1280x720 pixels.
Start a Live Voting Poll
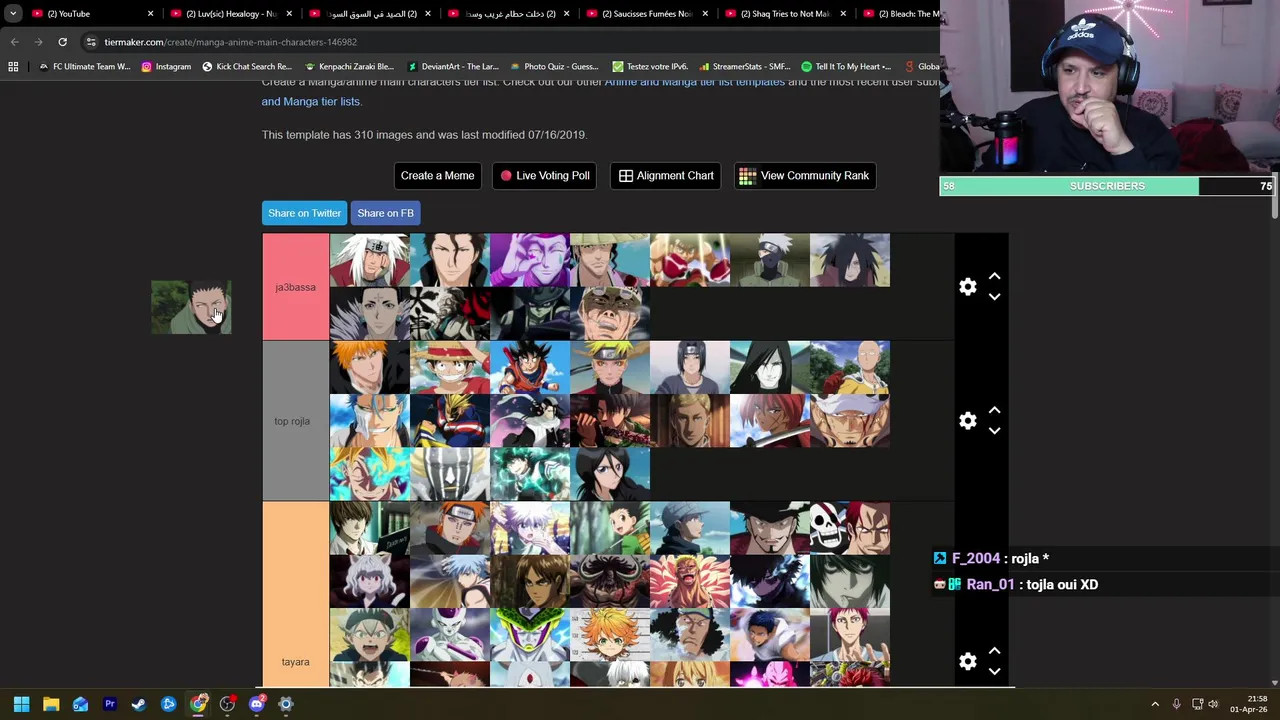[544, 176]
